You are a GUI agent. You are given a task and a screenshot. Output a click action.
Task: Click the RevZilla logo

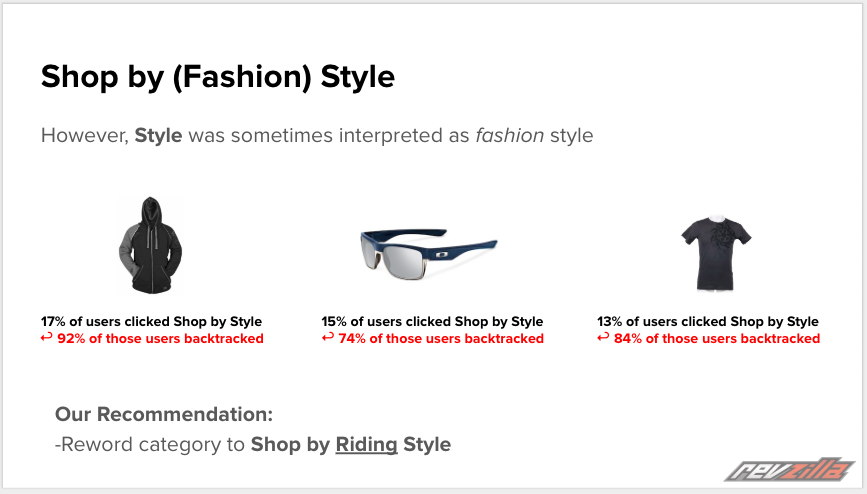pos(790,469)
